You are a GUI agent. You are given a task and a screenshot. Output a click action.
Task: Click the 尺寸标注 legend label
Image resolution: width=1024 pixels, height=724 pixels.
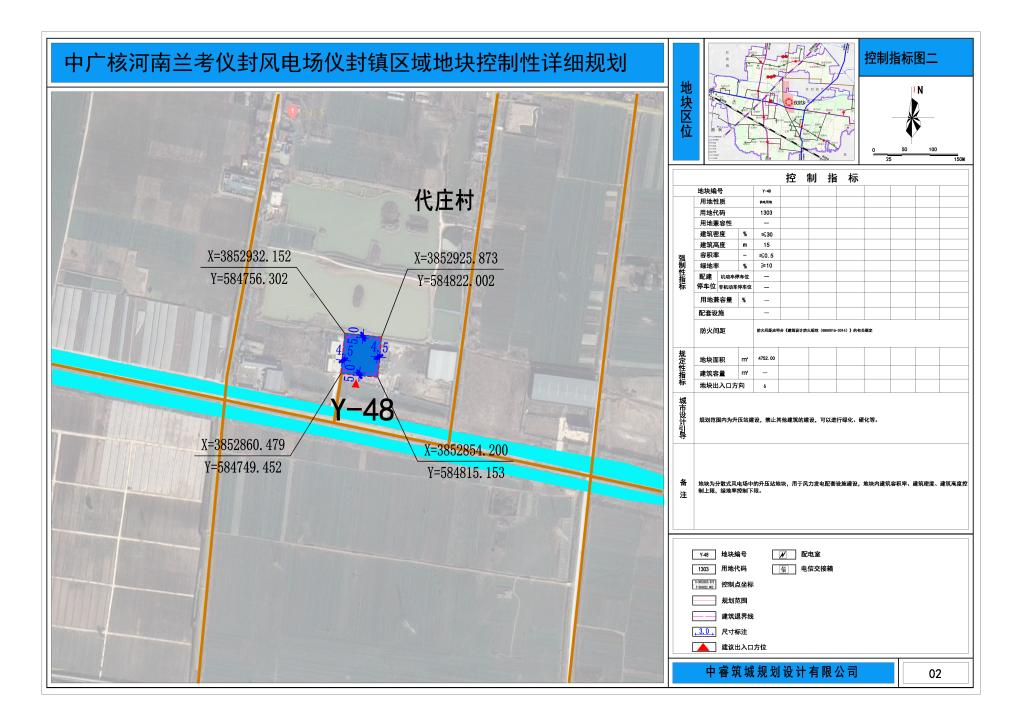(734, 632)
